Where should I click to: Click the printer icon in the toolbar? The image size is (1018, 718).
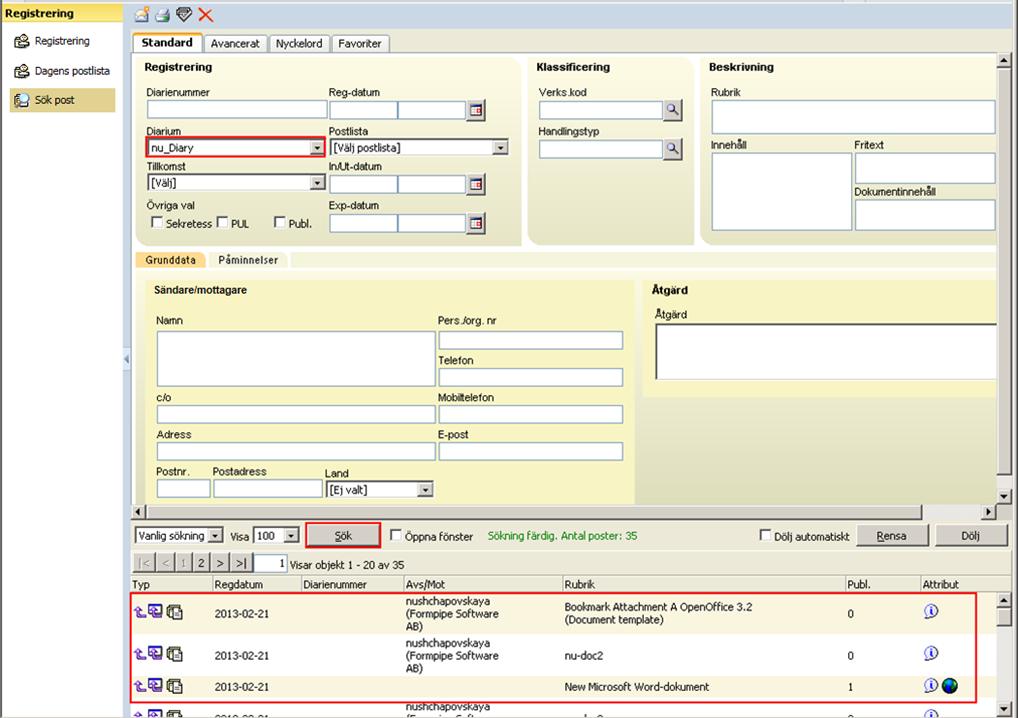coord(162,14)
